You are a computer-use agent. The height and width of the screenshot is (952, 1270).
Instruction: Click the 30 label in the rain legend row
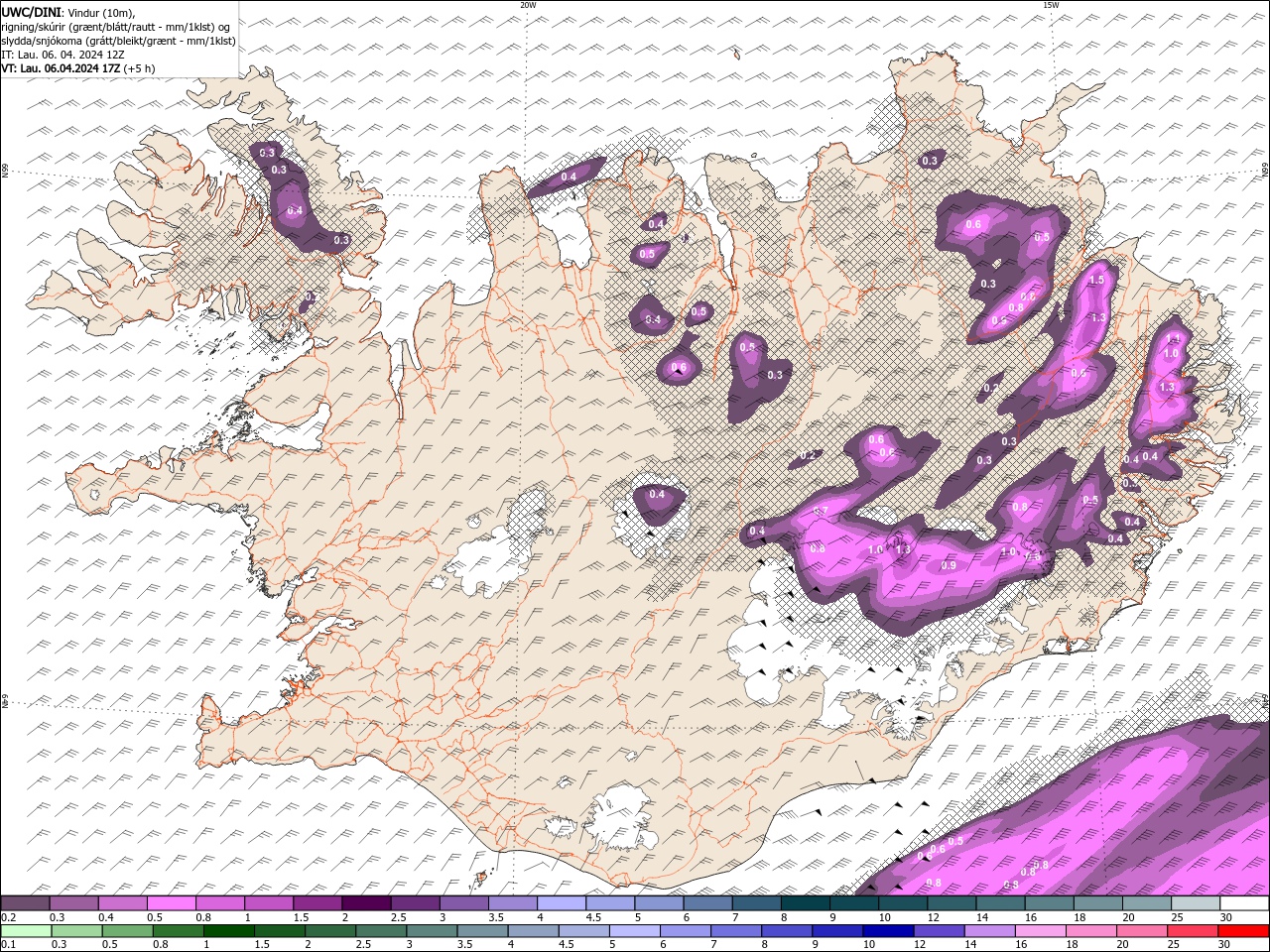(x=1224, y=945)
